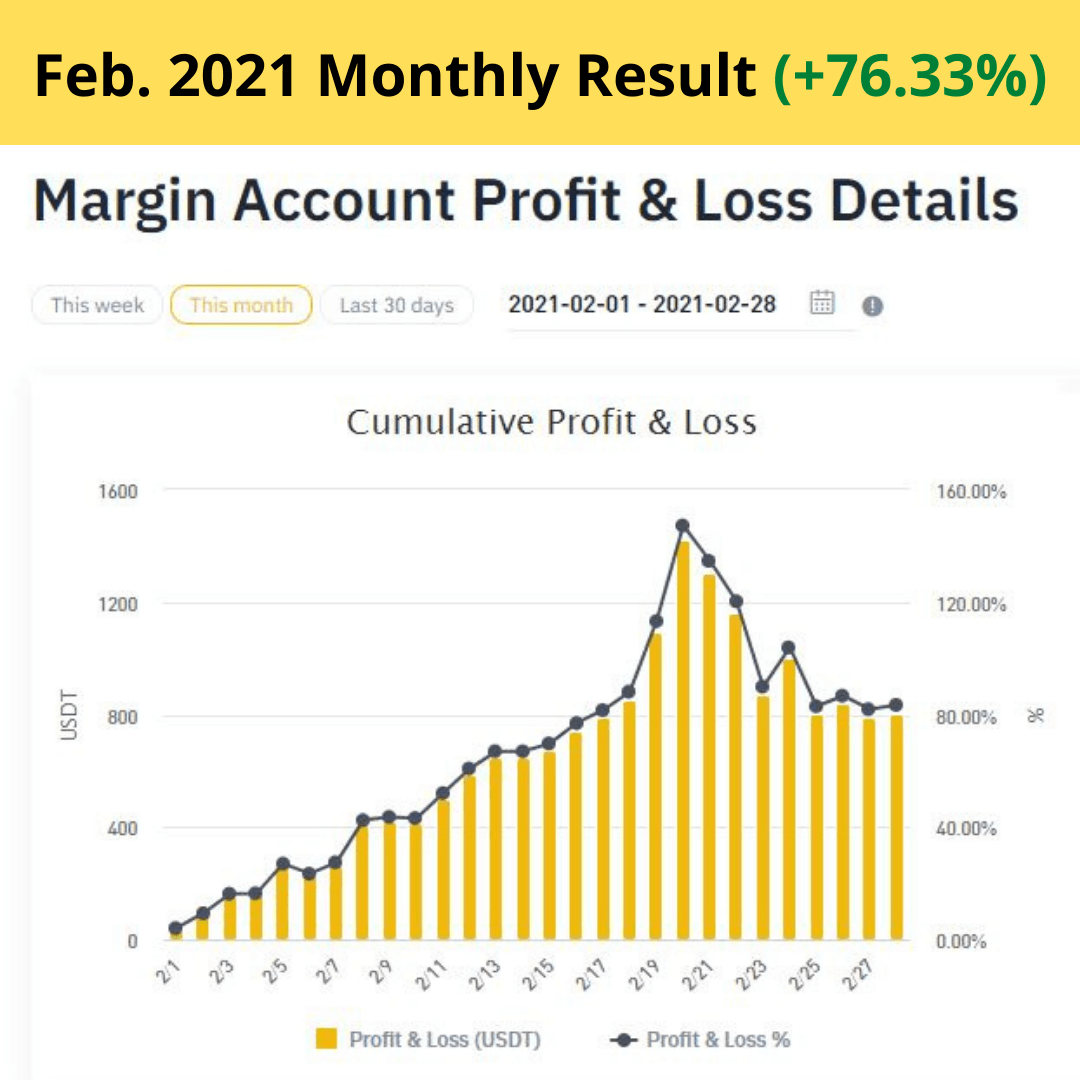Click the peak line point on 2/20
The image size is (1080, 1080).
[x=683, y=525]
